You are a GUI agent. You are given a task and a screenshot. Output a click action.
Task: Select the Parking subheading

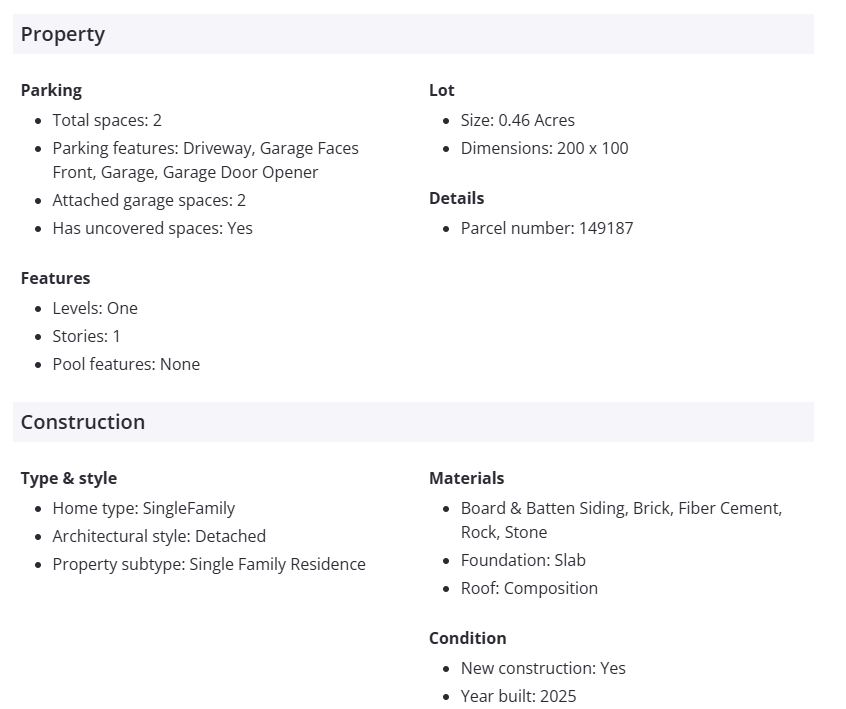point(51,90)
